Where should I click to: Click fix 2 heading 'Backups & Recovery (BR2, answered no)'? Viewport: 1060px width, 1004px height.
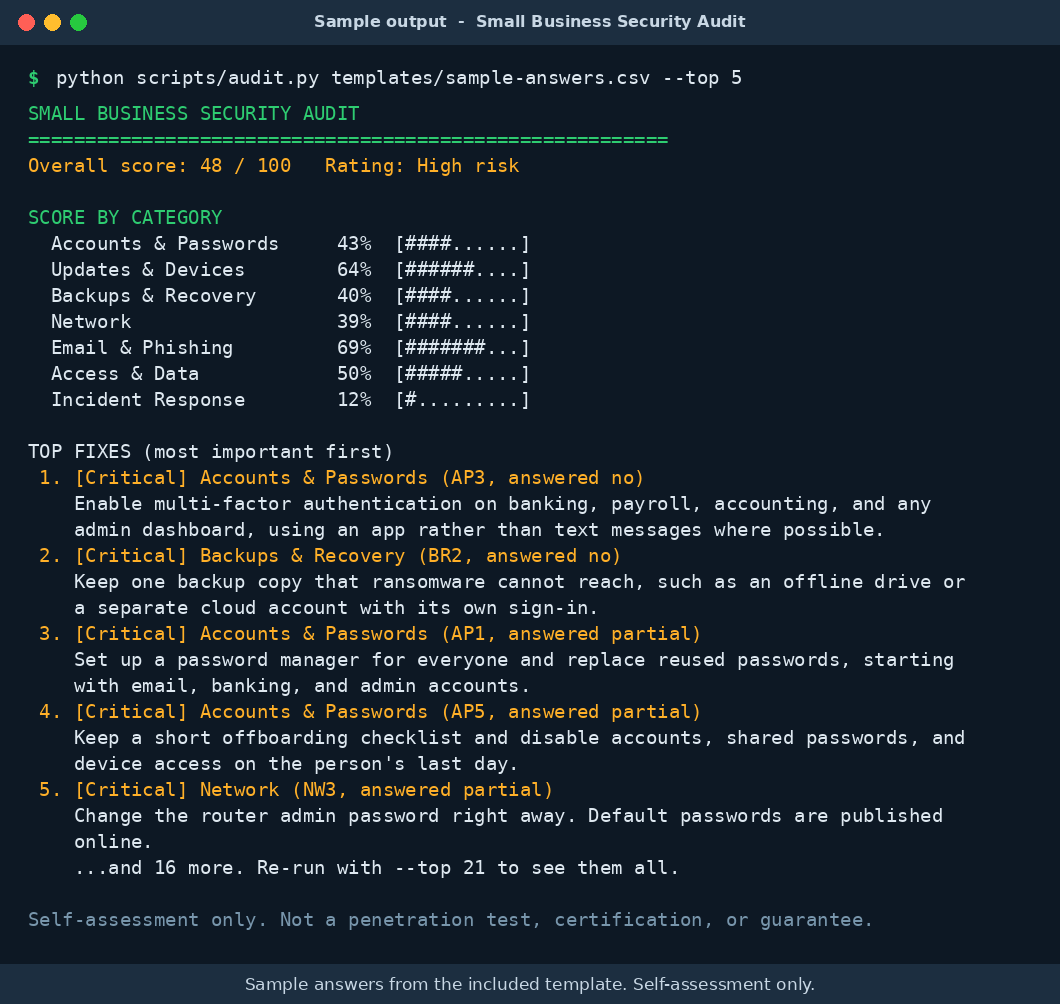[410, 556]
